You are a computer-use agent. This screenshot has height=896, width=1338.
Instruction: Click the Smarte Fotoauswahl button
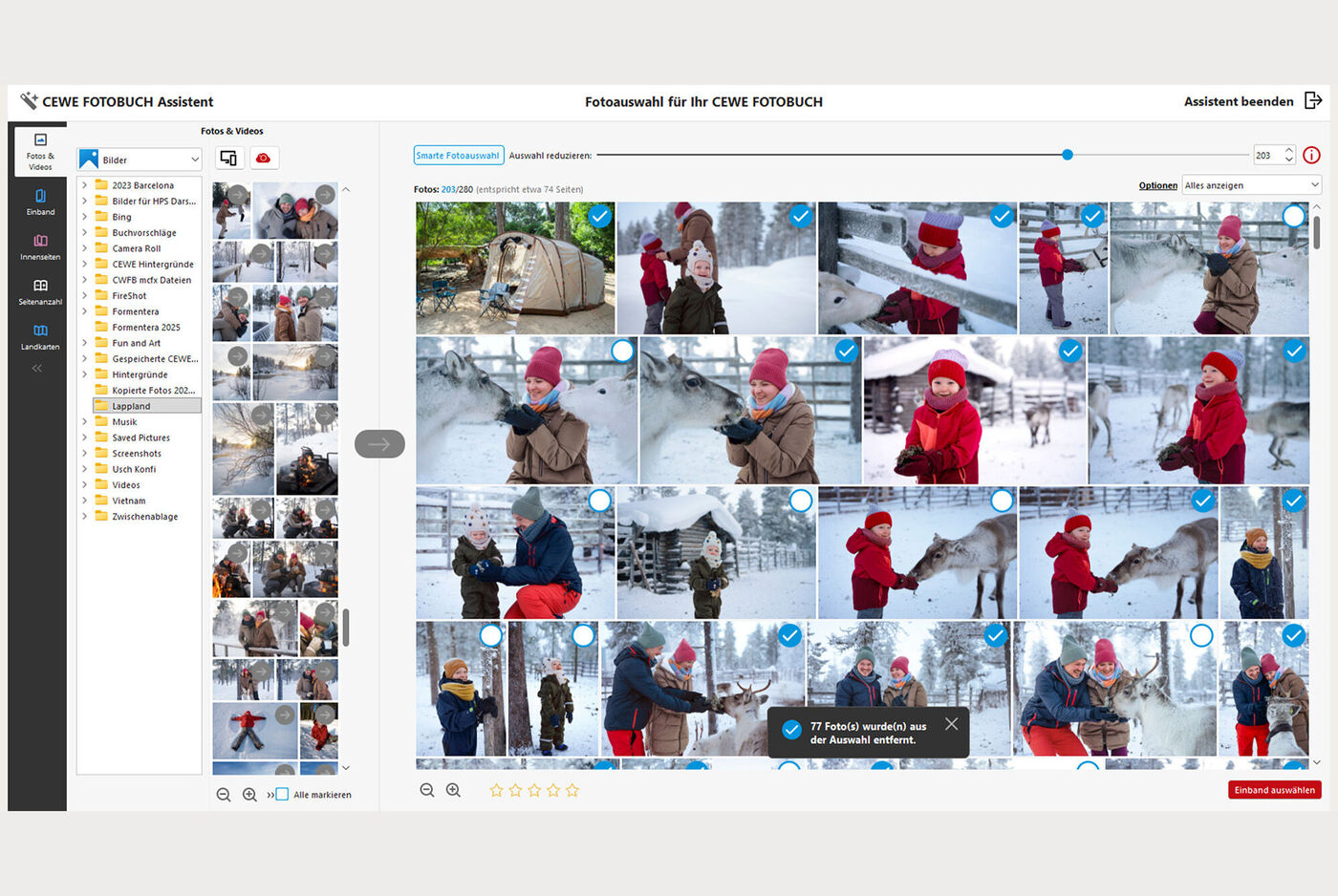(458, 155)
